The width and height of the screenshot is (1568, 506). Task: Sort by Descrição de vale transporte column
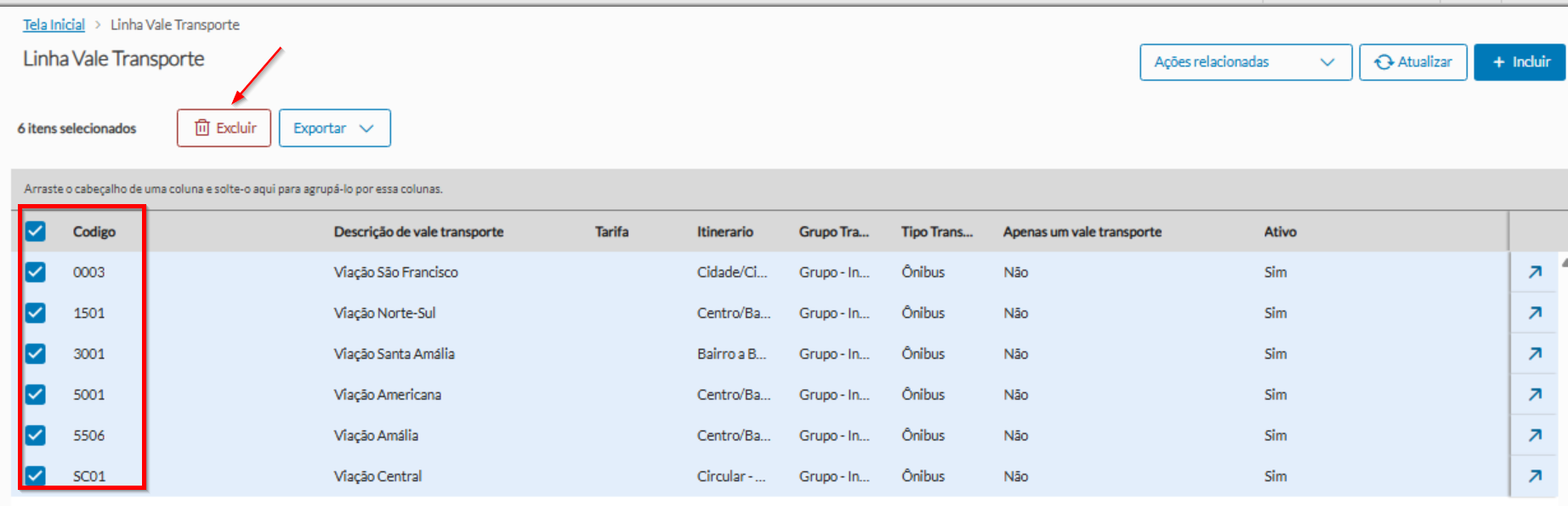(418, 231)
